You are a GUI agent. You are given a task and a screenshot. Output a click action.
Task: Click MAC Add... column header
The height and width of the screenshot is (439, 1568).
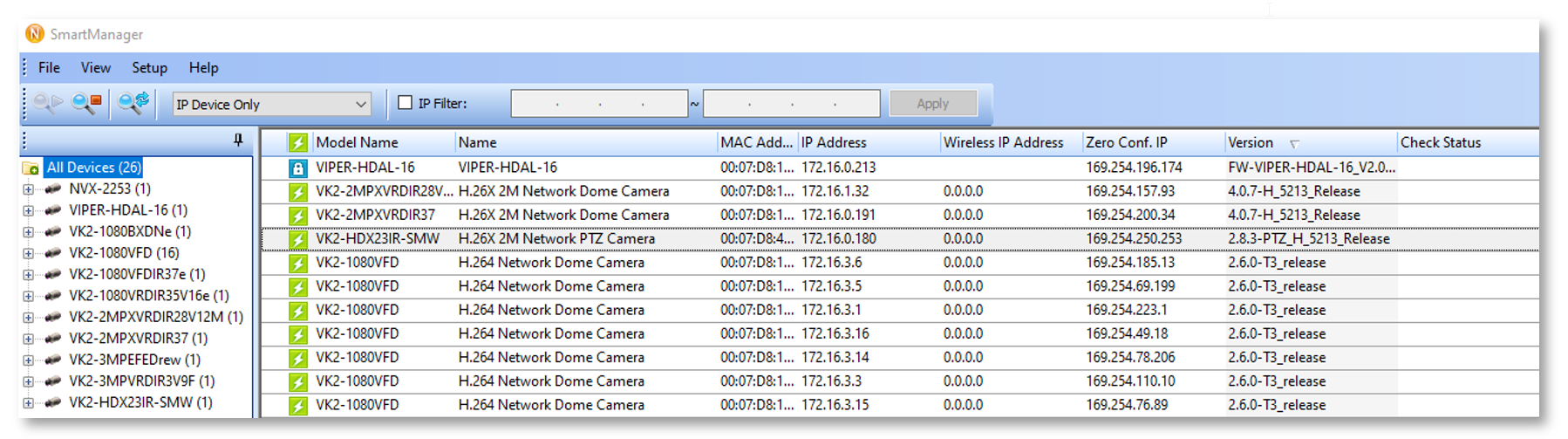tap(757, 142)
